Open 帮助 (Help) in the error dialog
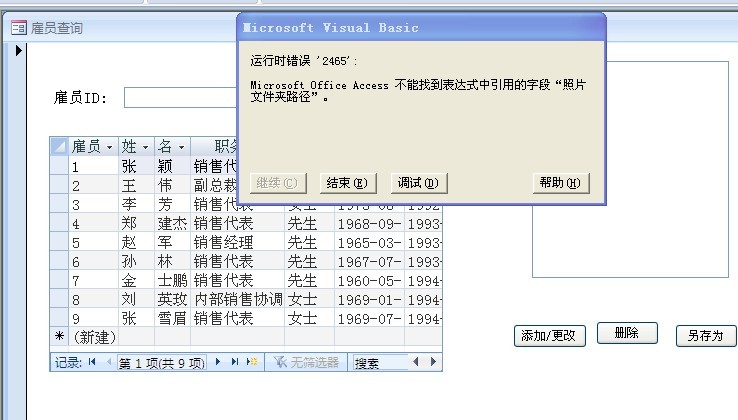The width and height of the screenshot is (738, 420). click(561, 183)
